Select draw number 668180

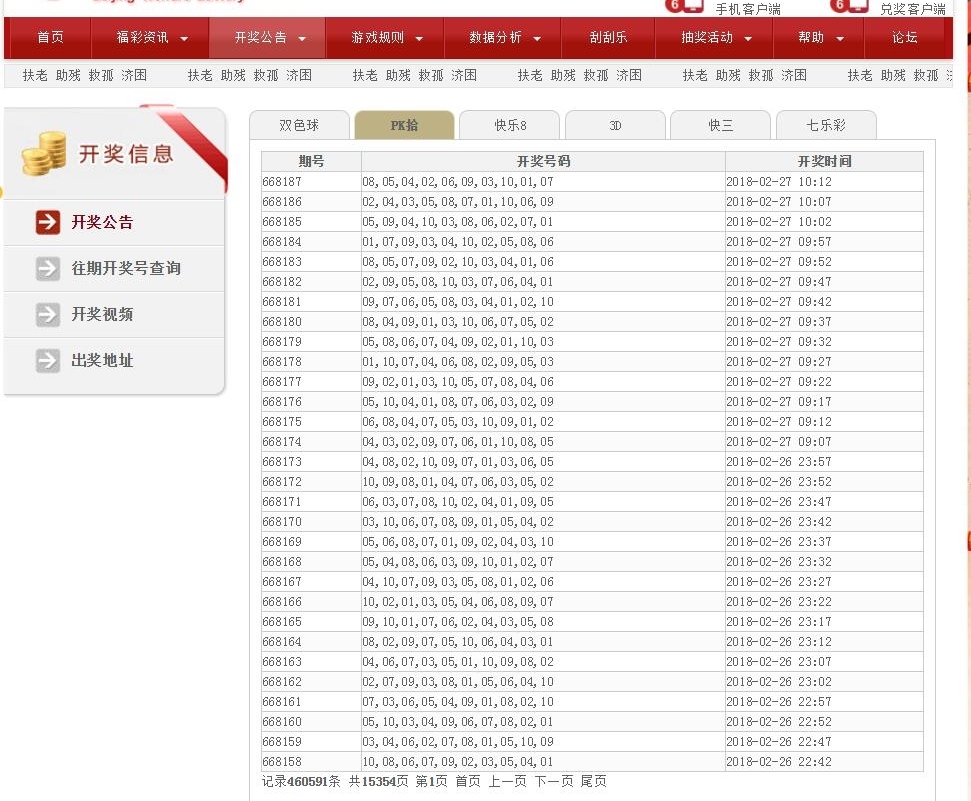[x=282, y=322]
